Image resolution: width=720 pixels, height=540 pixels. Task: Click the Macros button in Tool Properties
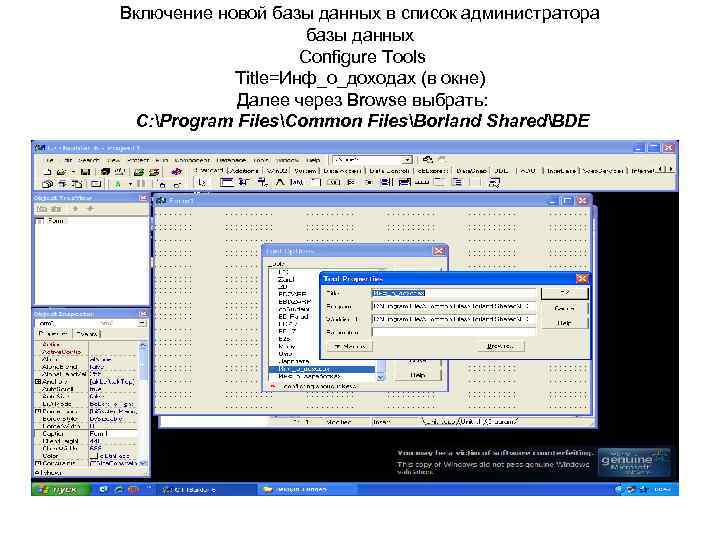click(x=350, y=346)
